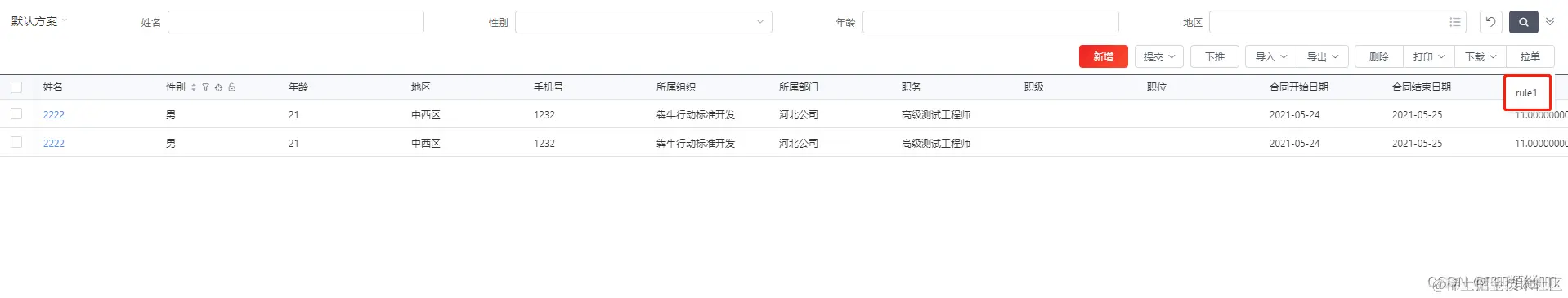Click the 合同结束日期 column header
The height and width of the screenshot is (298, 1568).
tap(1422, 87)
